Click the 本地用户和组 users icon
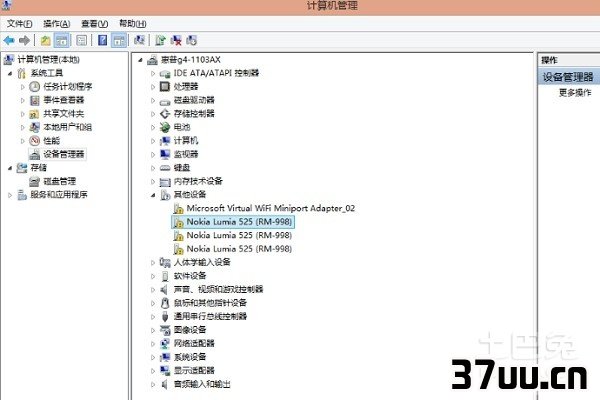The width and height of the screenshot is (600, 400). click(x=34, y=127)
